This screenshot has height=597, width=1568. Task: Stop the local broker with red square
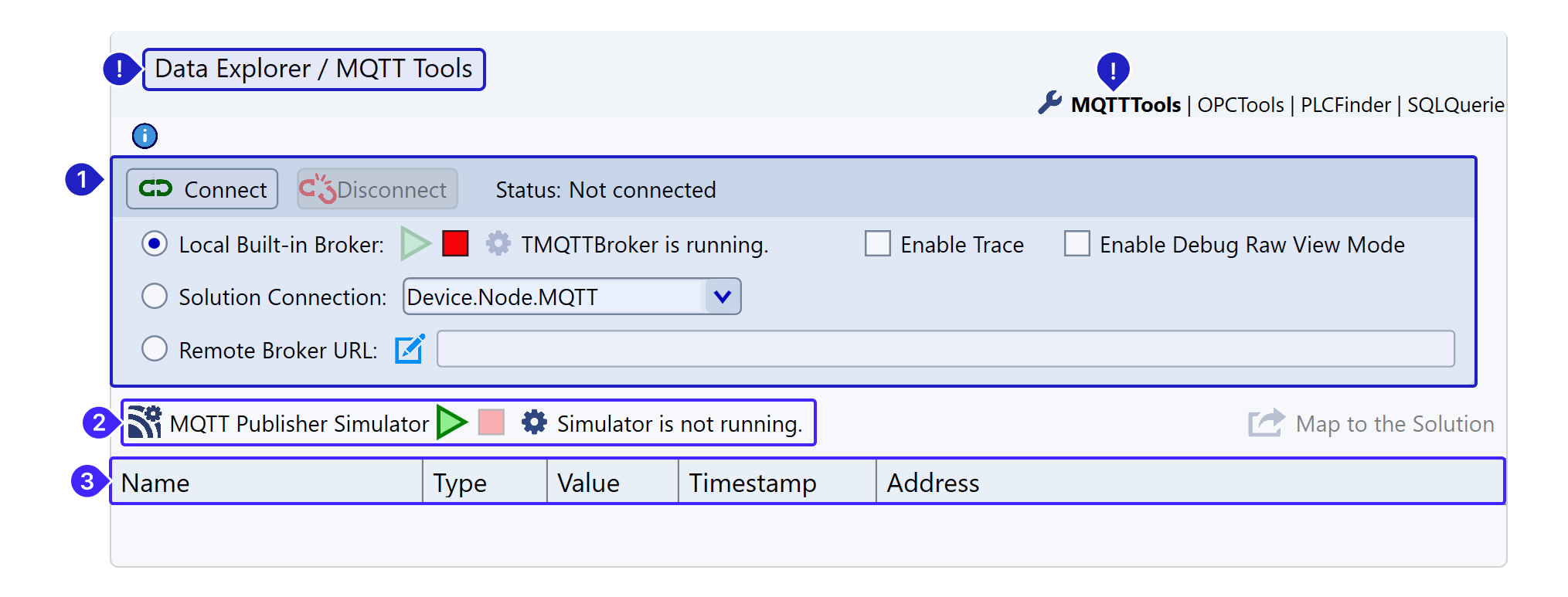(455, 244)
